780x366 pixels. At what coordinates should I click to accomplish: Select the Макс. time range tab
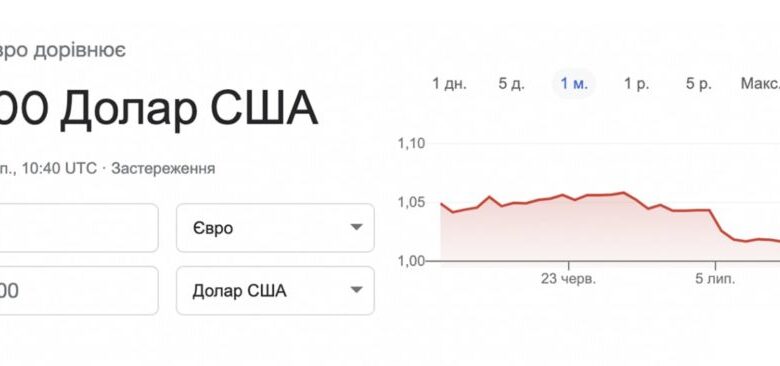(760, 84)
